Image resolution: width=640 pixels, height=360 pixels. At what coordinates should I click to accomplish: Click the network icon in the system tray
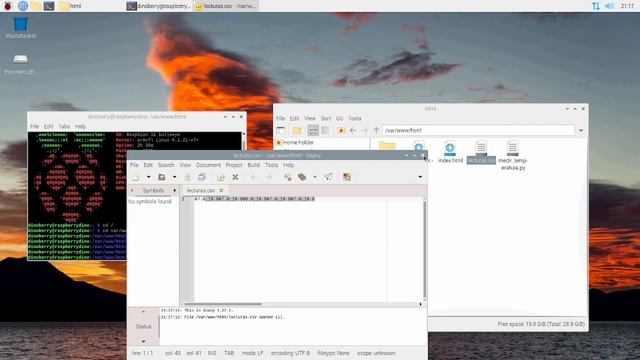point(596,6)
